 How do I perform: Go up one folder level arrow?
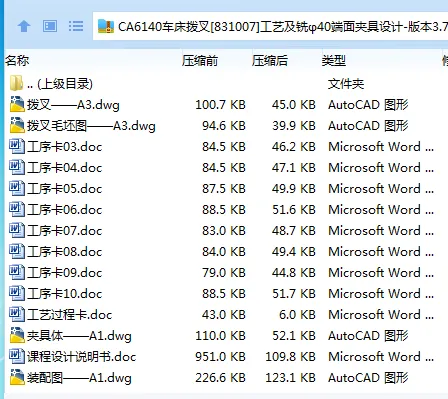[x=24, y=26]
